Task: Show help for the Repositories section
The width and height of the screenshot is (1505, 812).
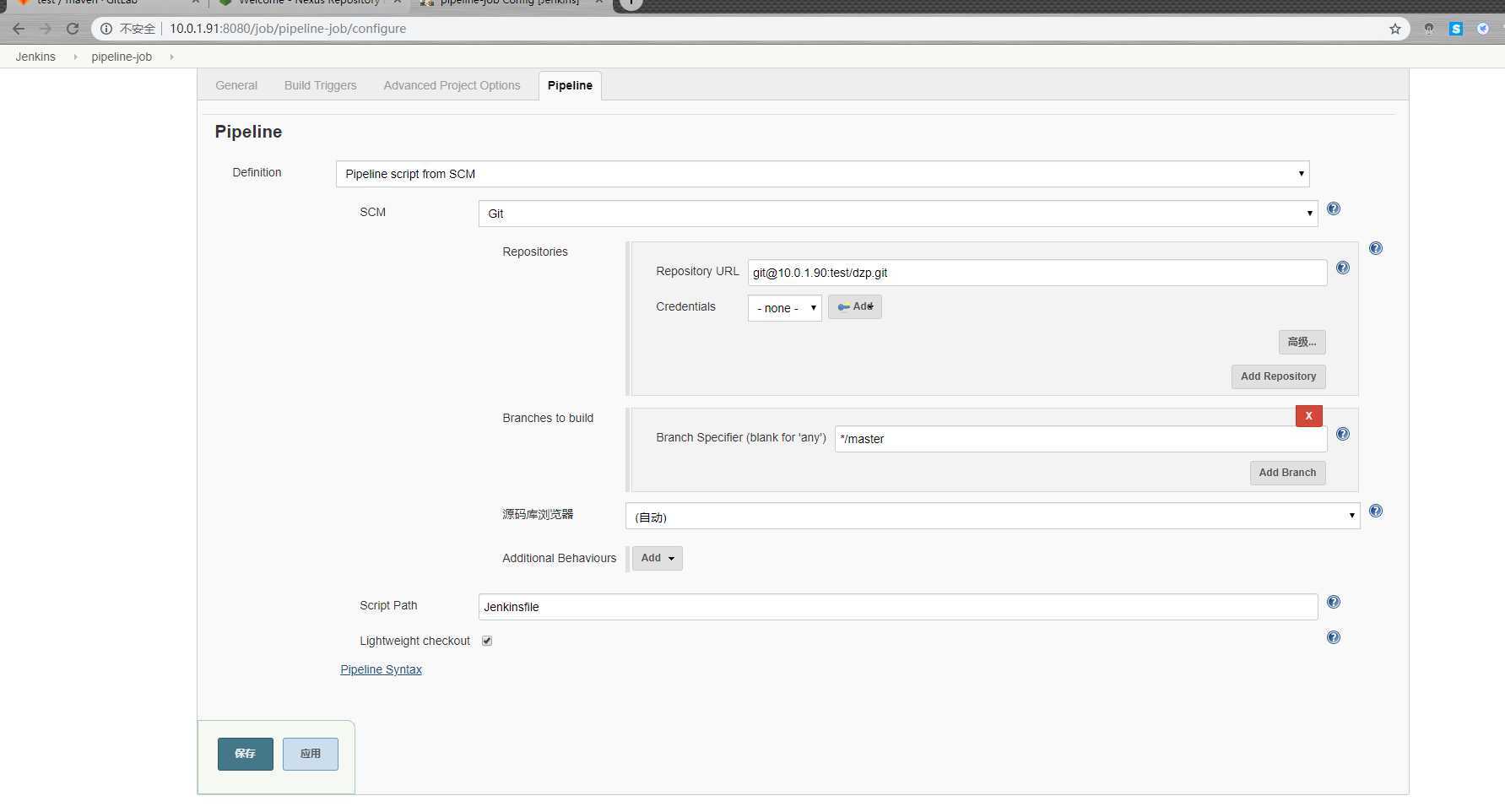Action: tap(1376, 248)
